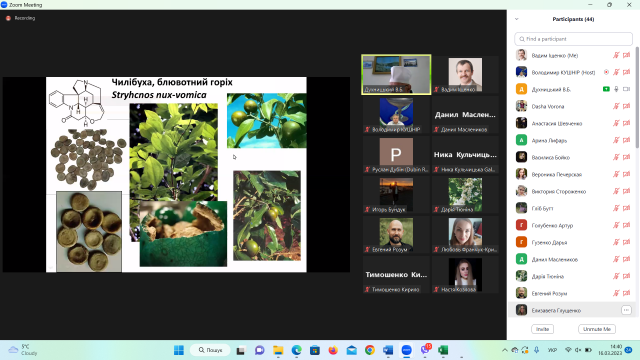
Task: Click the muted microphone icon for Вадим Іщенко (Me)
Action: (616, 55)
